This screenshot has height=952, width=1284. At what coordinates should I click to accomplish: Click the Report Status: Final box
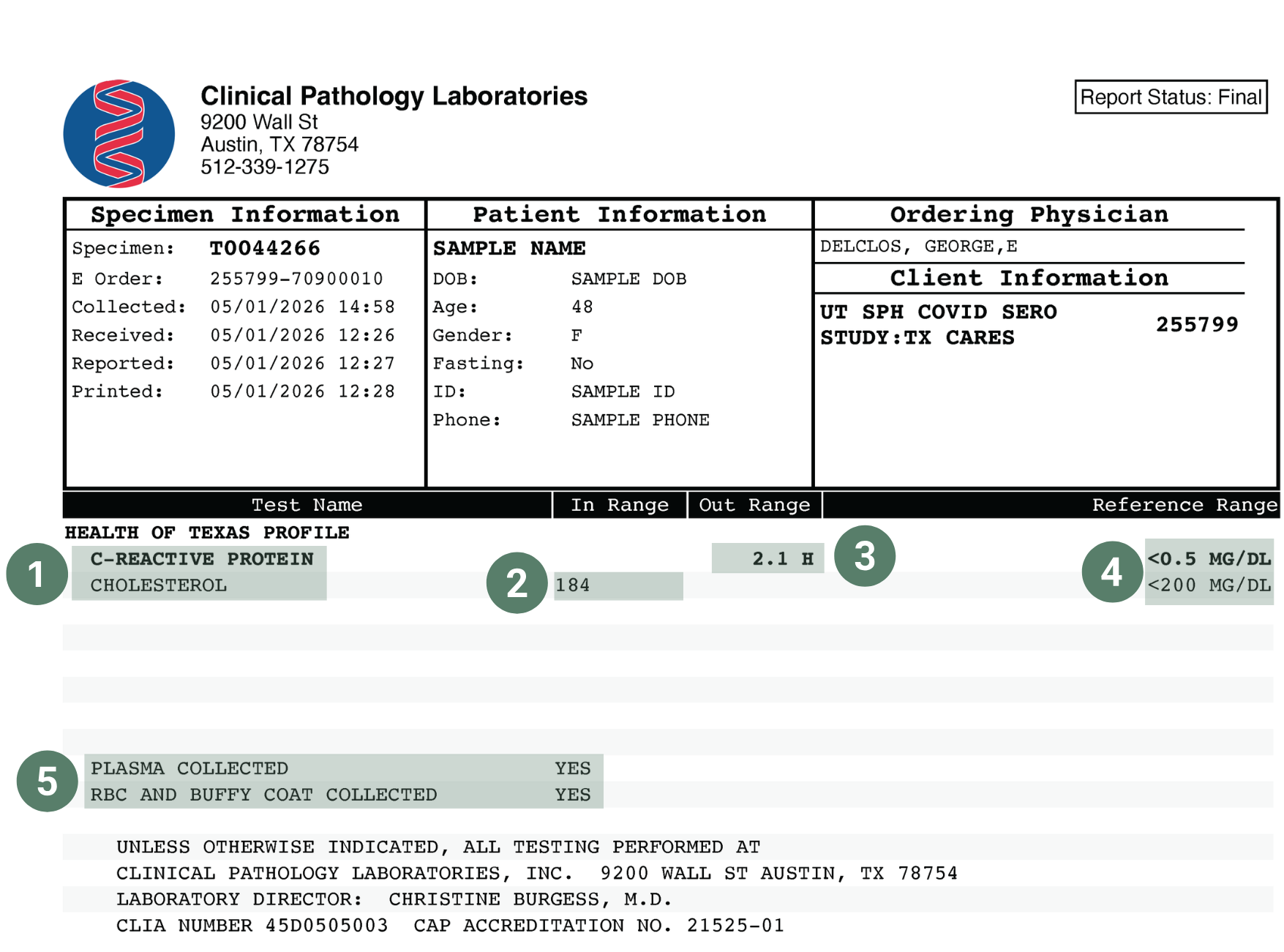pyautogui.click(x=1171, y=97)
